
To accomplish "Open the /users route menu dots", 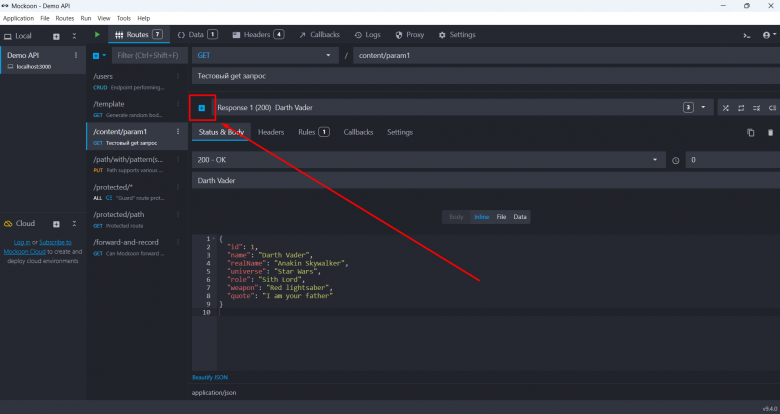I will (x=178, y=76).
